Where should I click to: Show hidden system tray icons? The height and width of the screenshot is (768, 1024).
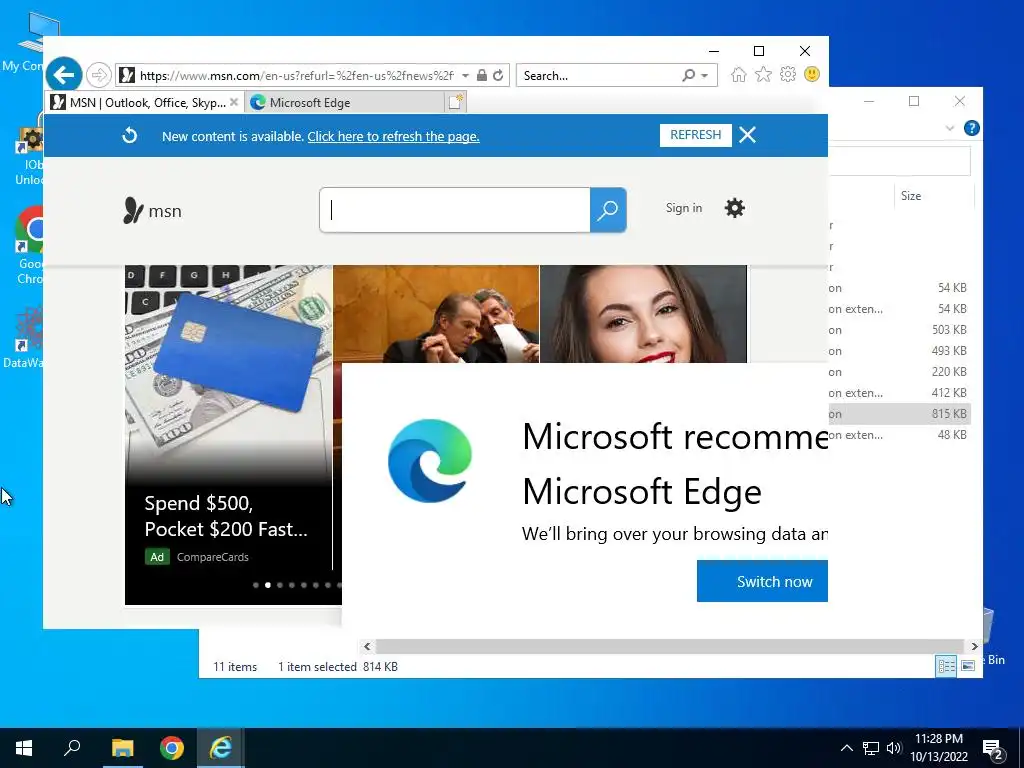pyautogui.click(x=846, y=748)
